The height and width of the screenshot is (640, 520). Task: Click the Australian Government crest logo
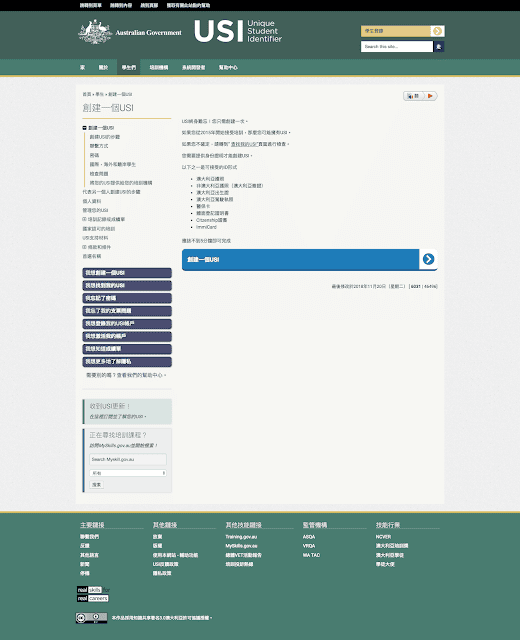point(95,31)
